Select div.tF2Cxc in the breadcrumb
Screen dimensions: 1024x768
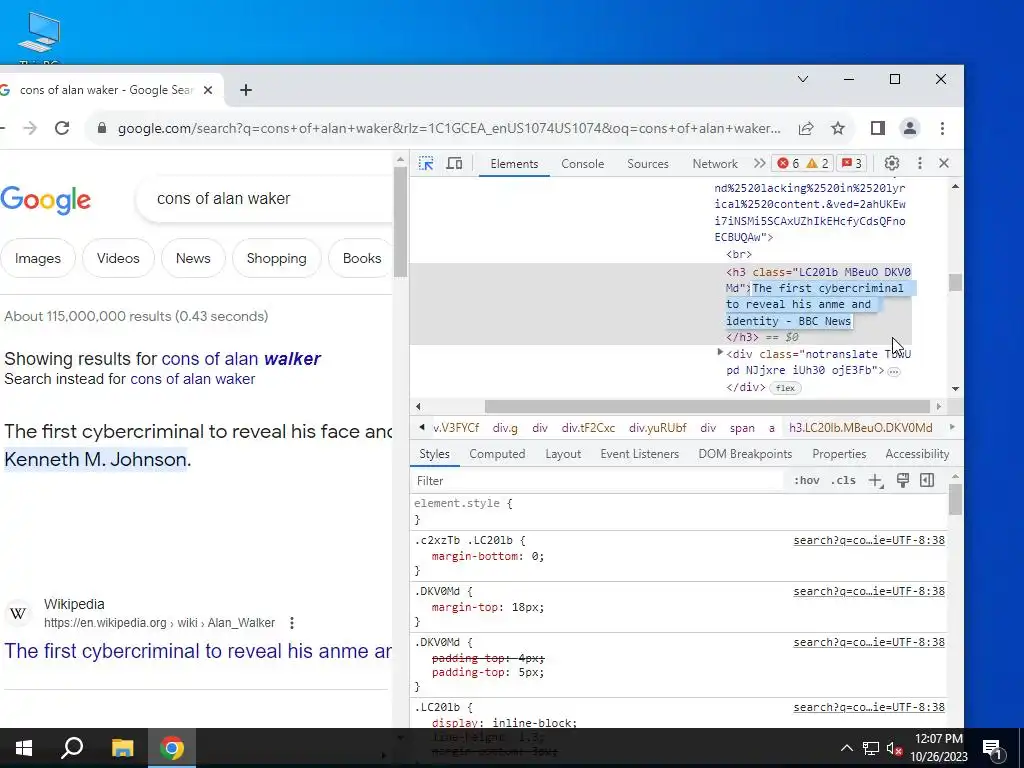point(588,428)
